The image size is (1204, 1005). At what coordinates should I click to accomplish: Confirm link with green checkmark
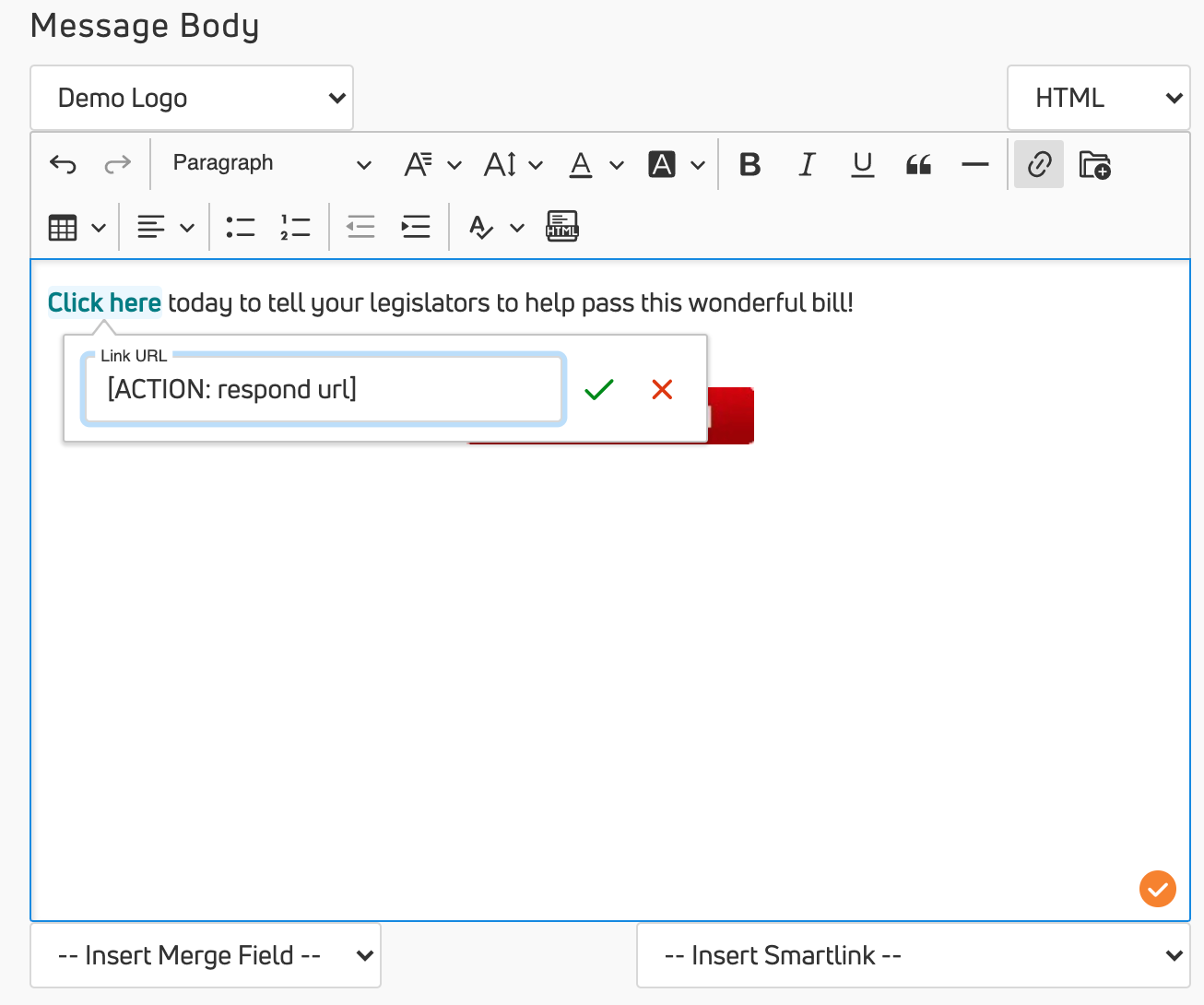point(599,389)
